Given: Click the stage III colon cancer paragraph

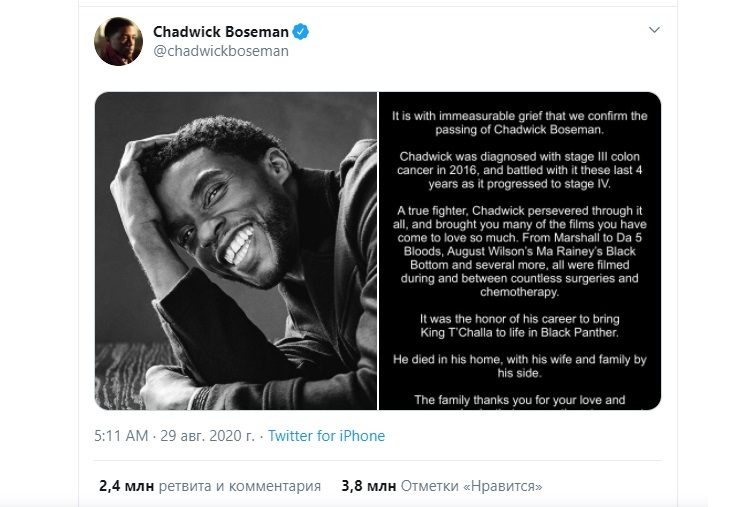Looking at the screenshot, I should point(519,171).
